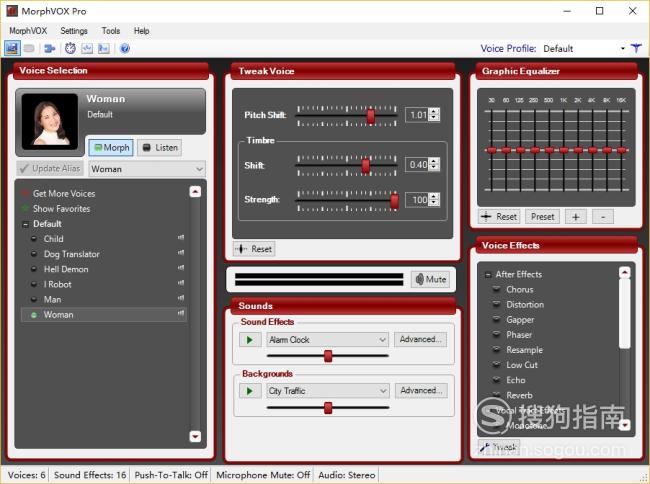This screenshot has width=650, height=484.
Task: Reset the Graphic Equalizer
Action: tap(499, 217)
